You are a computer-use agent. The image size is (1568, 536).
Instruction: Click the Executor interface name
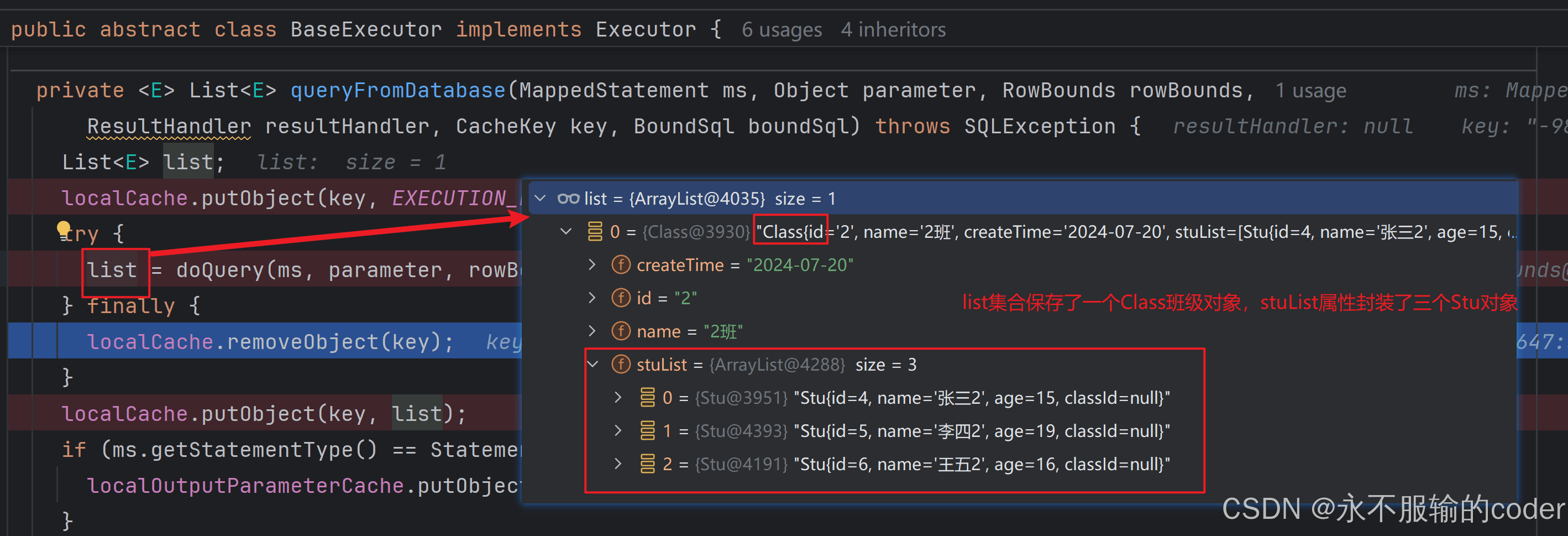tap(645, 29)
